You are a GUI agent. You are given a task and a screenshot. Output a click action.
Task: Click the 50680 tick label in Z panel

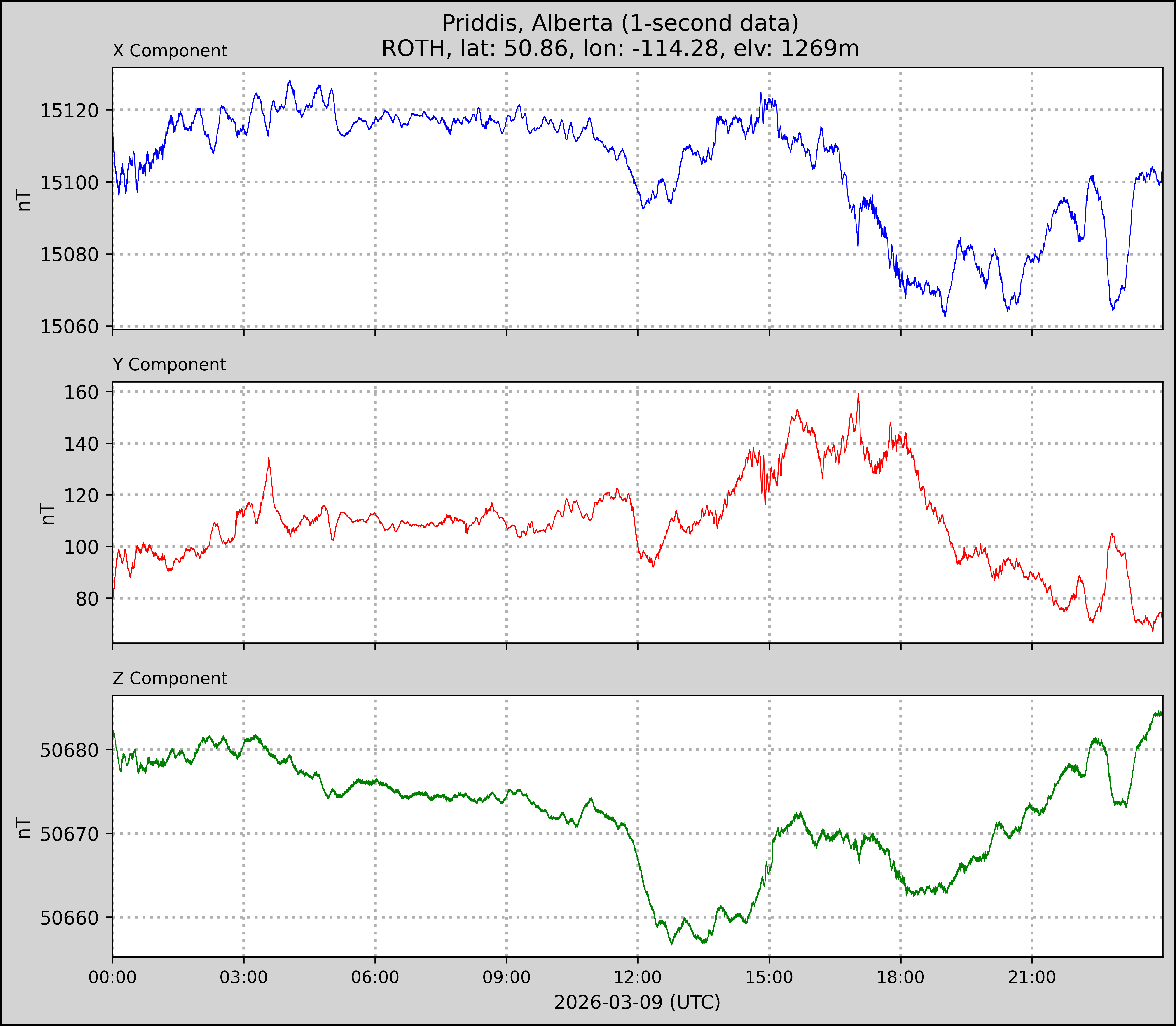69,750
